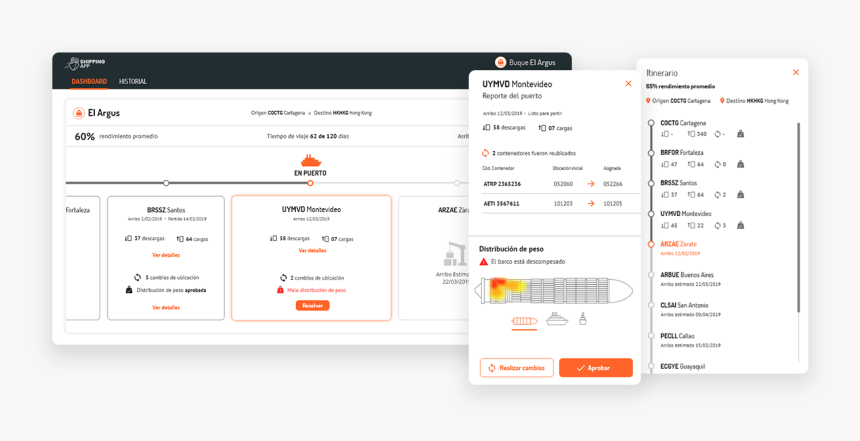Click the Resolver button
Screen dimensions: 860x441
coord(313,306)
